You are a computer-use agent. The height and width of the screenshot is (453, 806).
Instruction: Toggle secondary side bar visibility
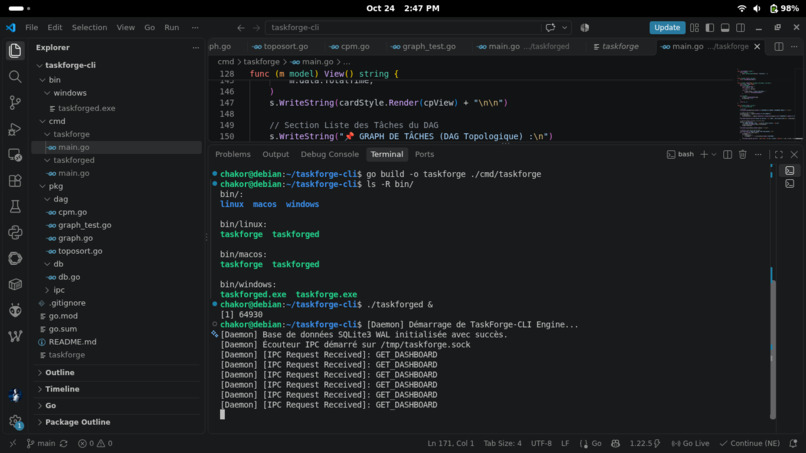click(x=741, y=28)
